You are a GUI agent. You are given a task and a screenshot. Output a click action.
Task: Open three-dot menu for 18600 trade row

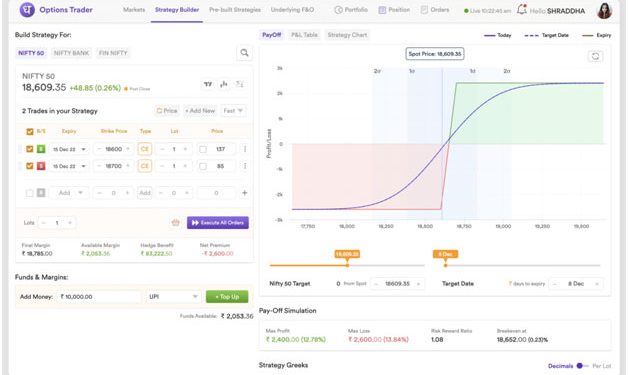tap(245, 149)
